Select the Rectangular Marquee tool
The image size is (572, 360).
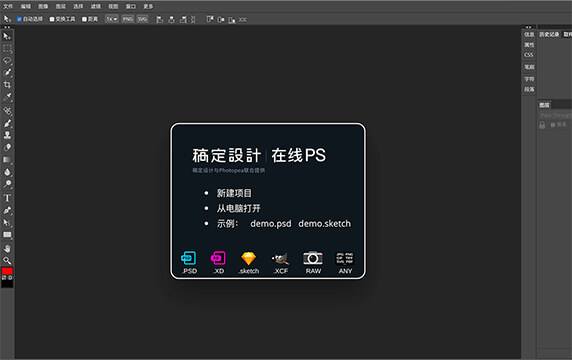7,48
